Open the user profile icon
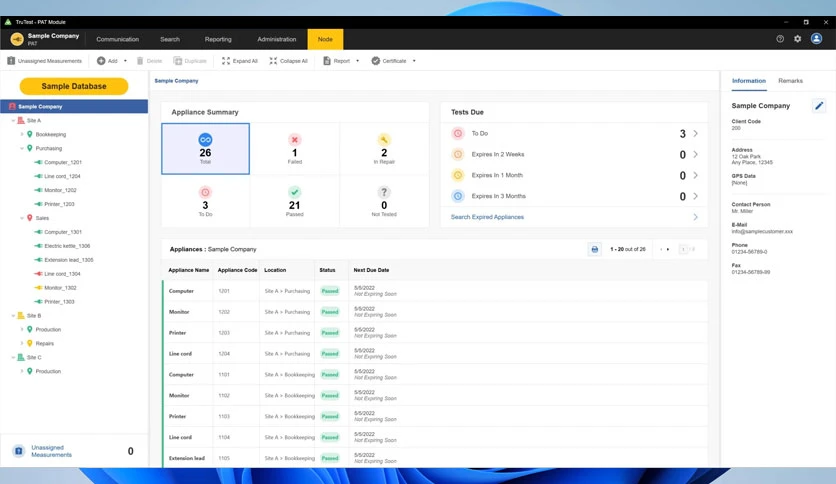 coord(816,38)
